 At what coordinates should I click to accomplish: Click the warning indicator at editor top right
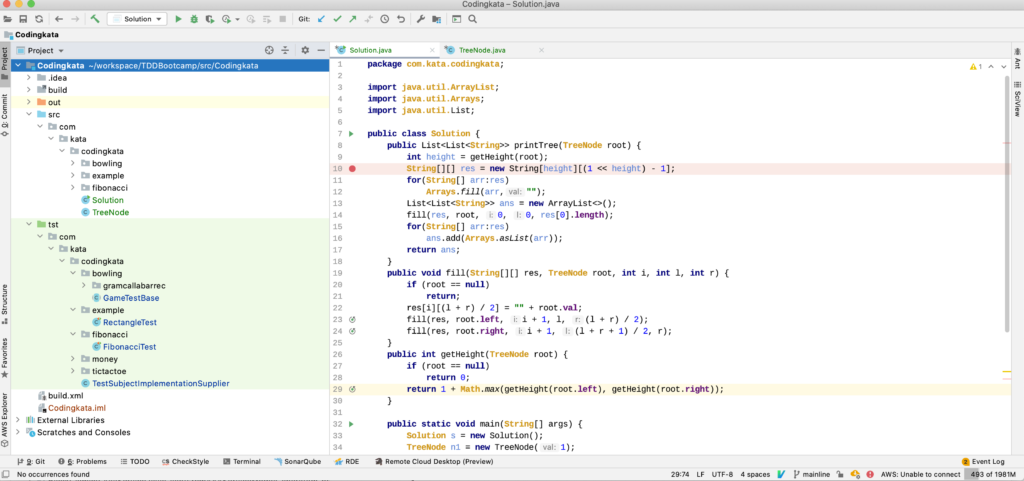pyautogui.click(x=976, y=67)
